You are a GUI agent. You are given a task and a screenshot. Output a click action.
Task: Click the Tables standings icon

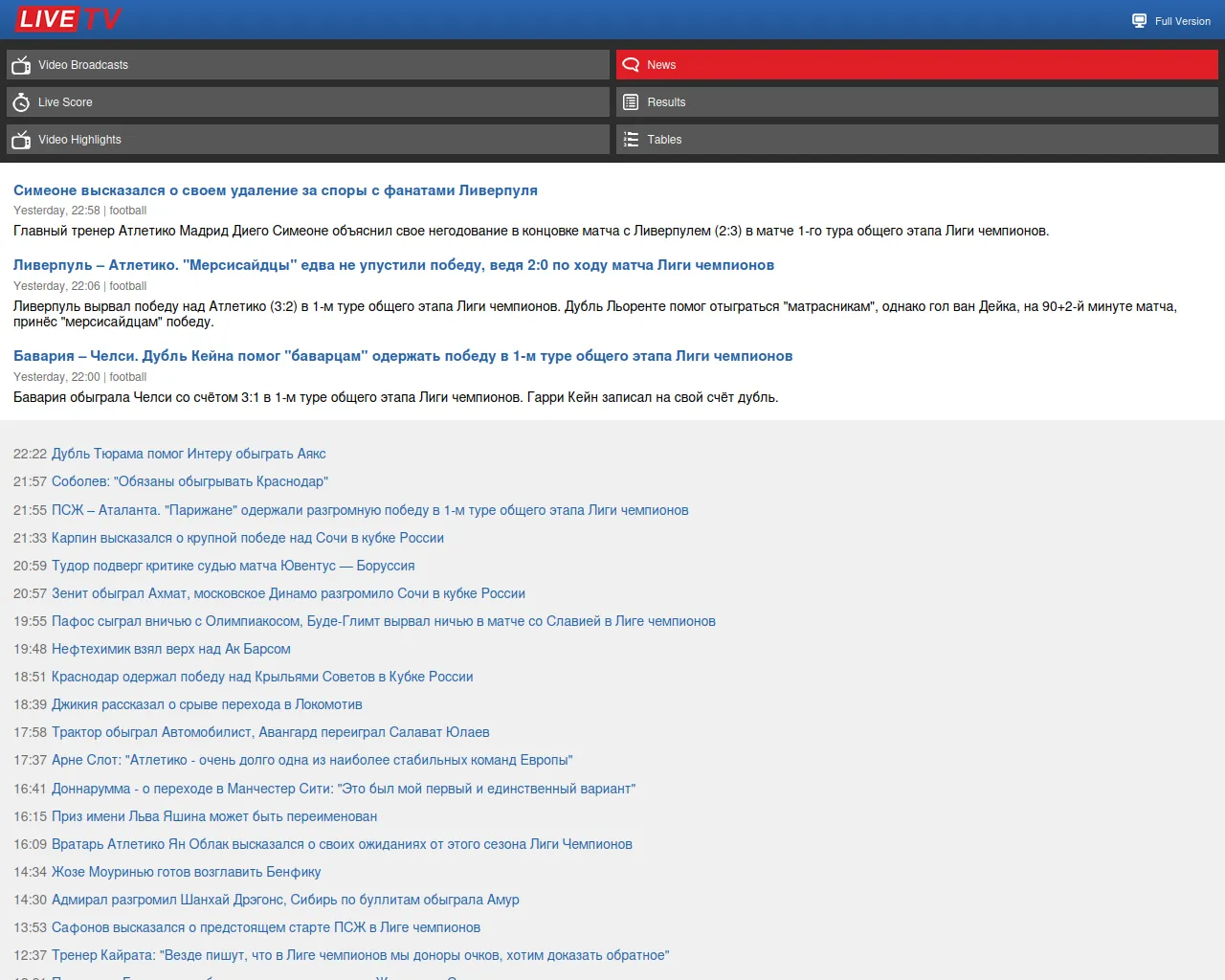tap(631, 140)
